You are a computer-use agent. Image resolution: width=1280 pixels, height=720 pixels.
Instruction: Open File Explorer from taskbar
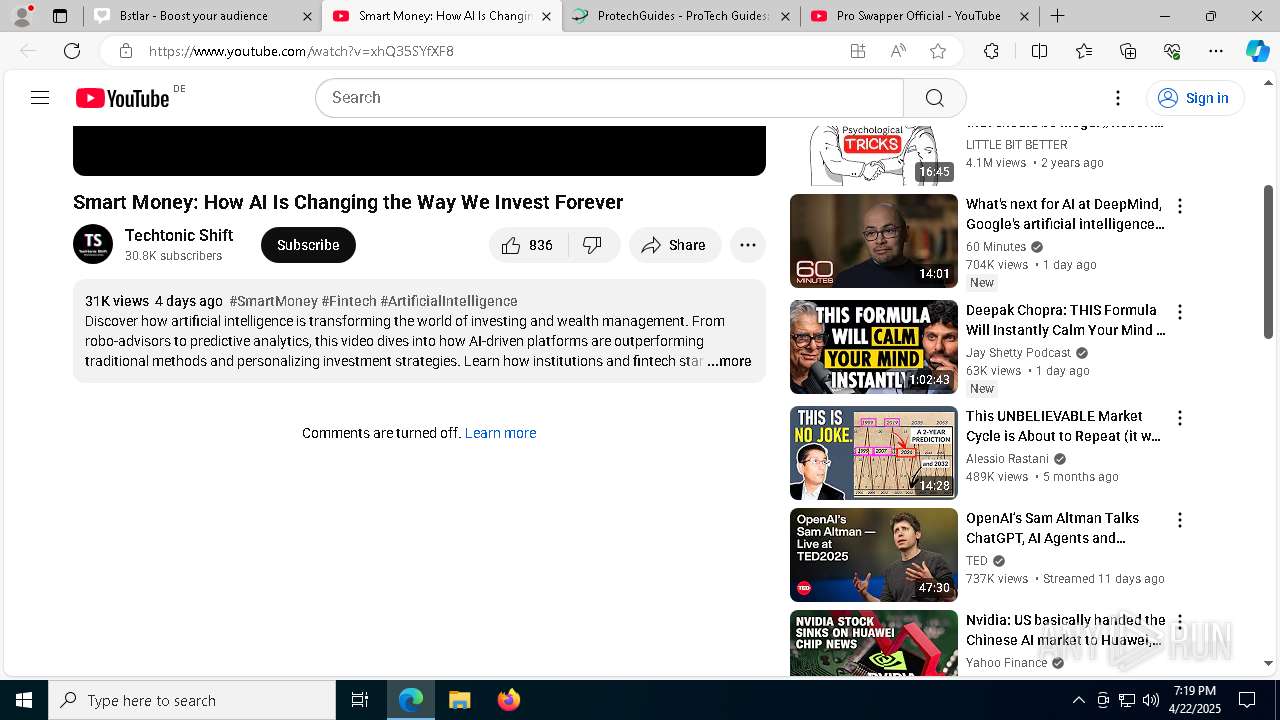459,700
